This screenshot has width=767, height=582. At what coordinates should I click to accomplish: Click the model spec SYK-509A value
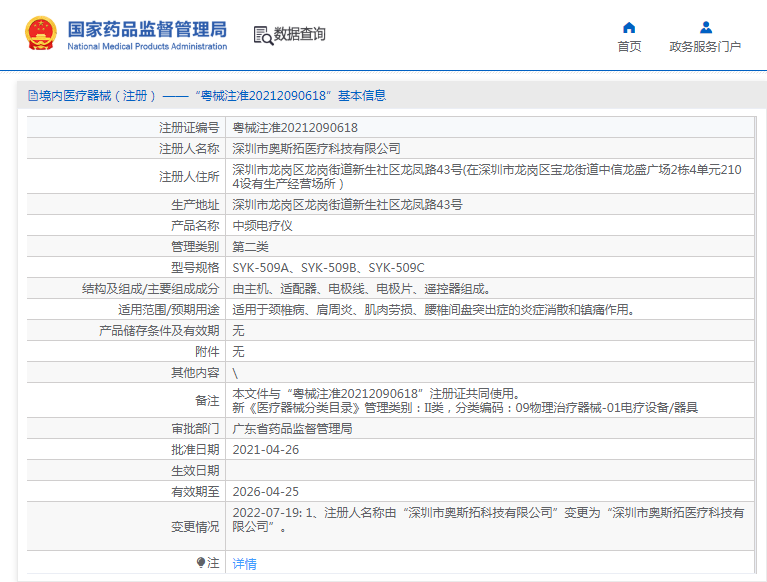point(261,268)
